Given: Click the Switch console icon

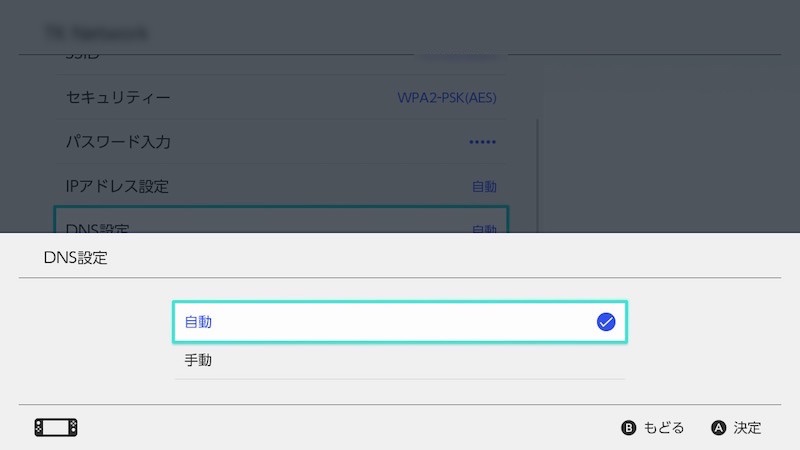Looking at the screenshot, I should (56, 428).
